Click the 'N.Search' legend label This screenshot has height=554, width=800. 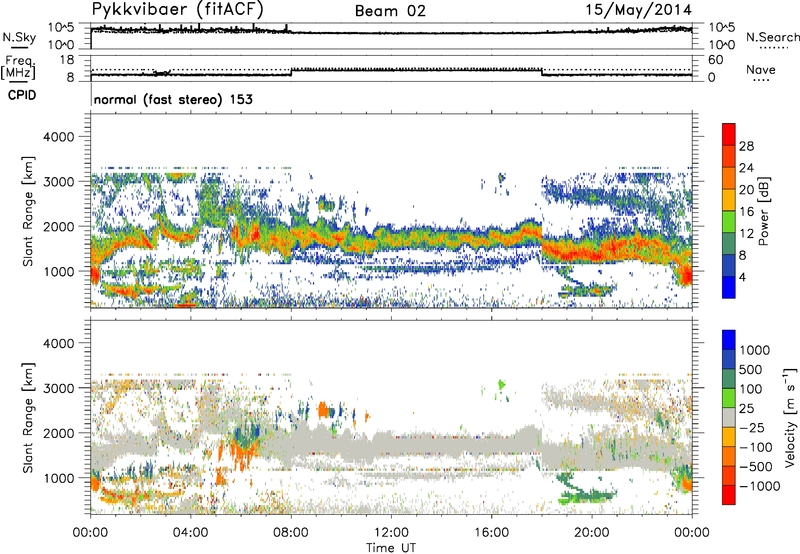pos(772,37)
